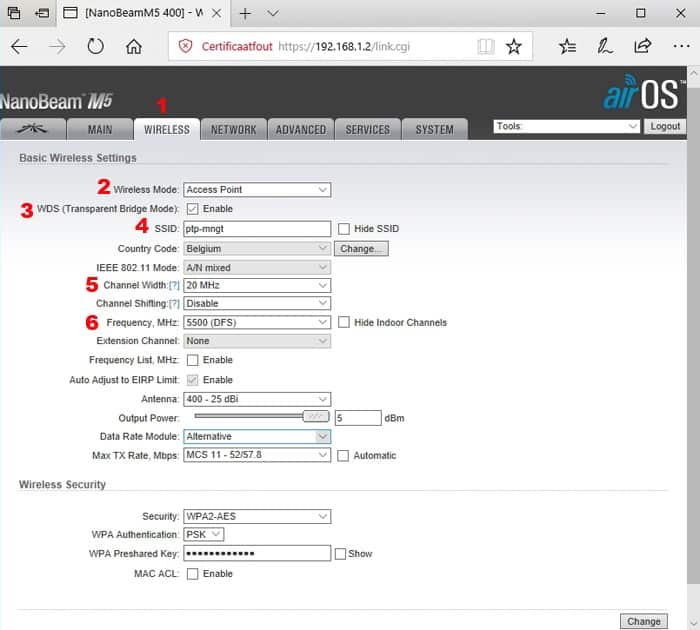Open the browser home page

(x=133, y=46)
